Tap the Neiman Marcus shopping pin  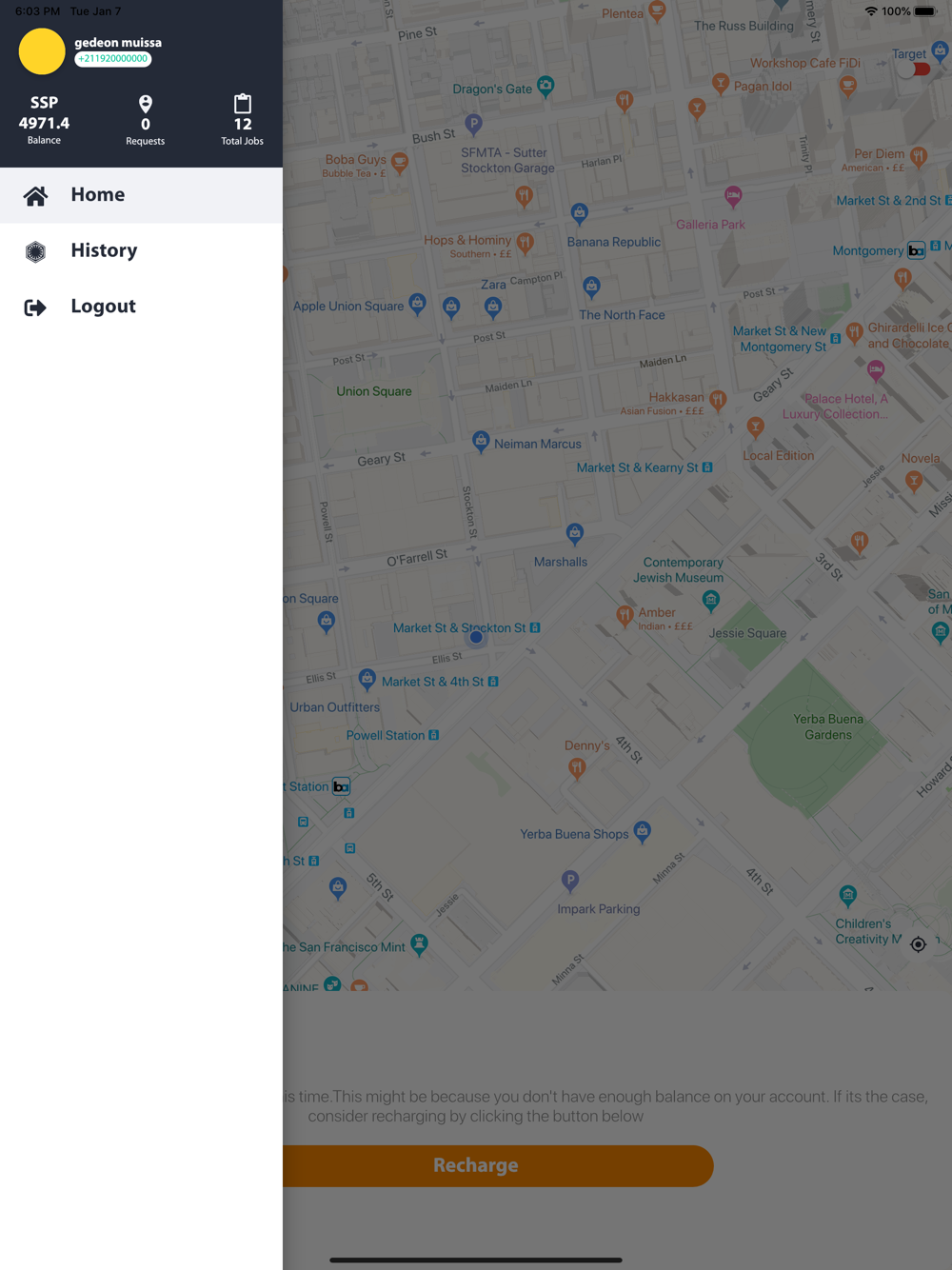[481, 441]
